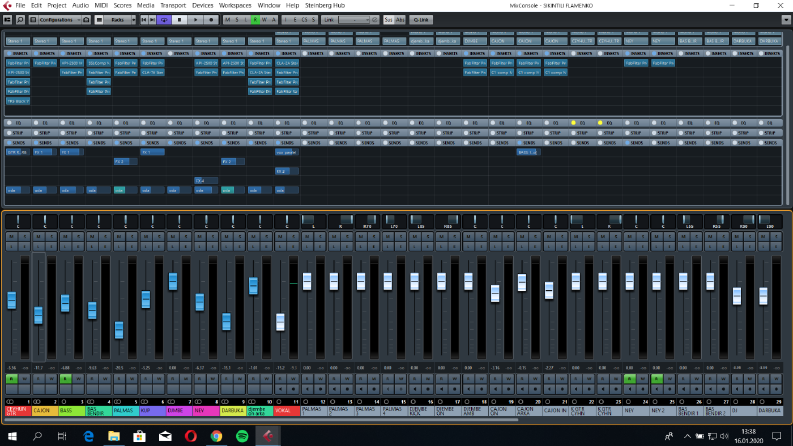Toggle Abs absolute mode button
This screenshot has height=446, width=793.
[x=400, y=20]
